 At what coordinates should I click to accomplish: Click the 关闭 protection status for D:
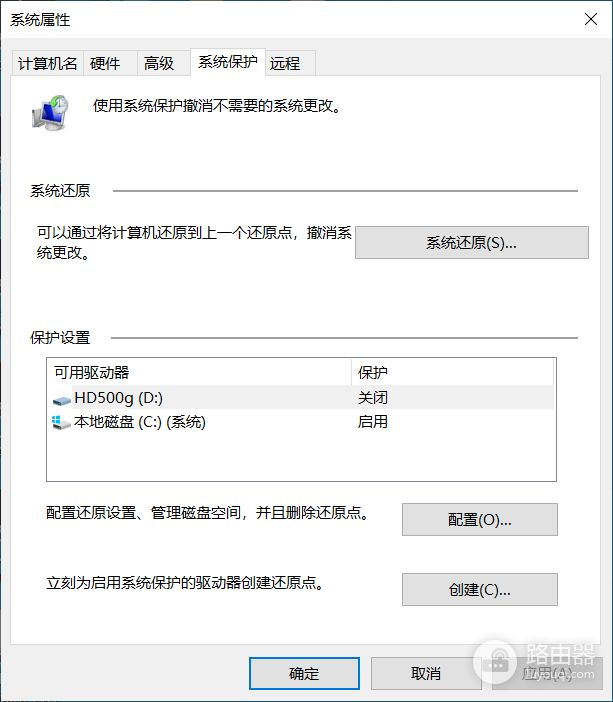(x=373, y=398)
